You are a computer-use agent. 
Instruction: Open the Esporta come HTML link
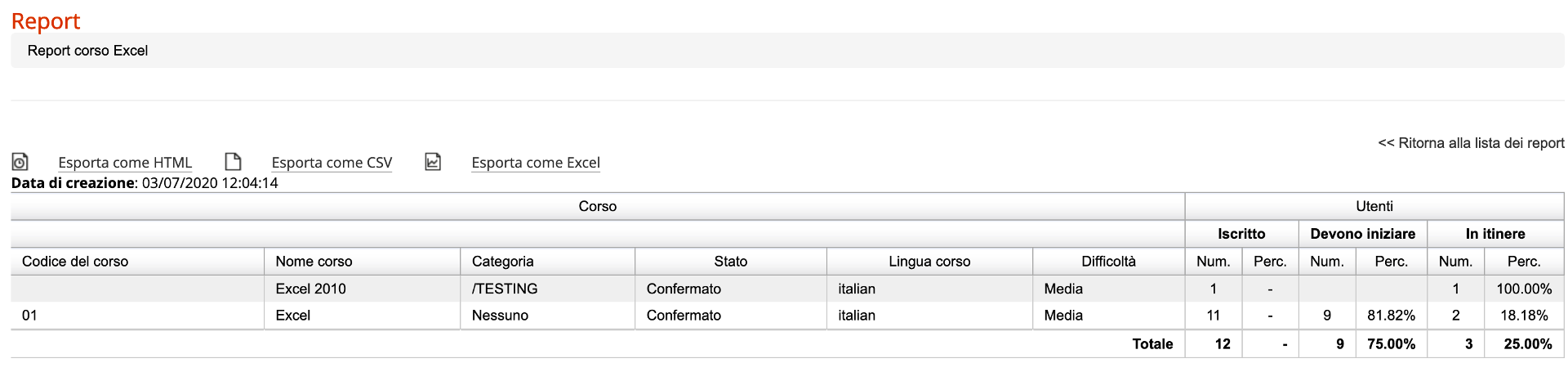coord(125,163)
